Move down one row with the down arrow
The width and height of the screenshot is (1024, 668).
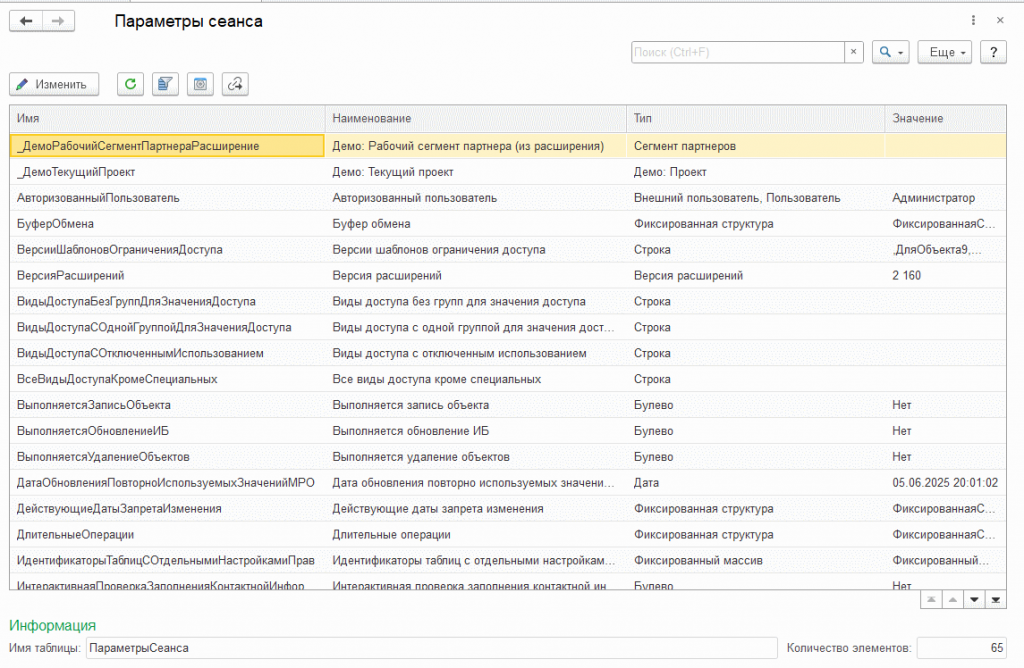(974, 599)
